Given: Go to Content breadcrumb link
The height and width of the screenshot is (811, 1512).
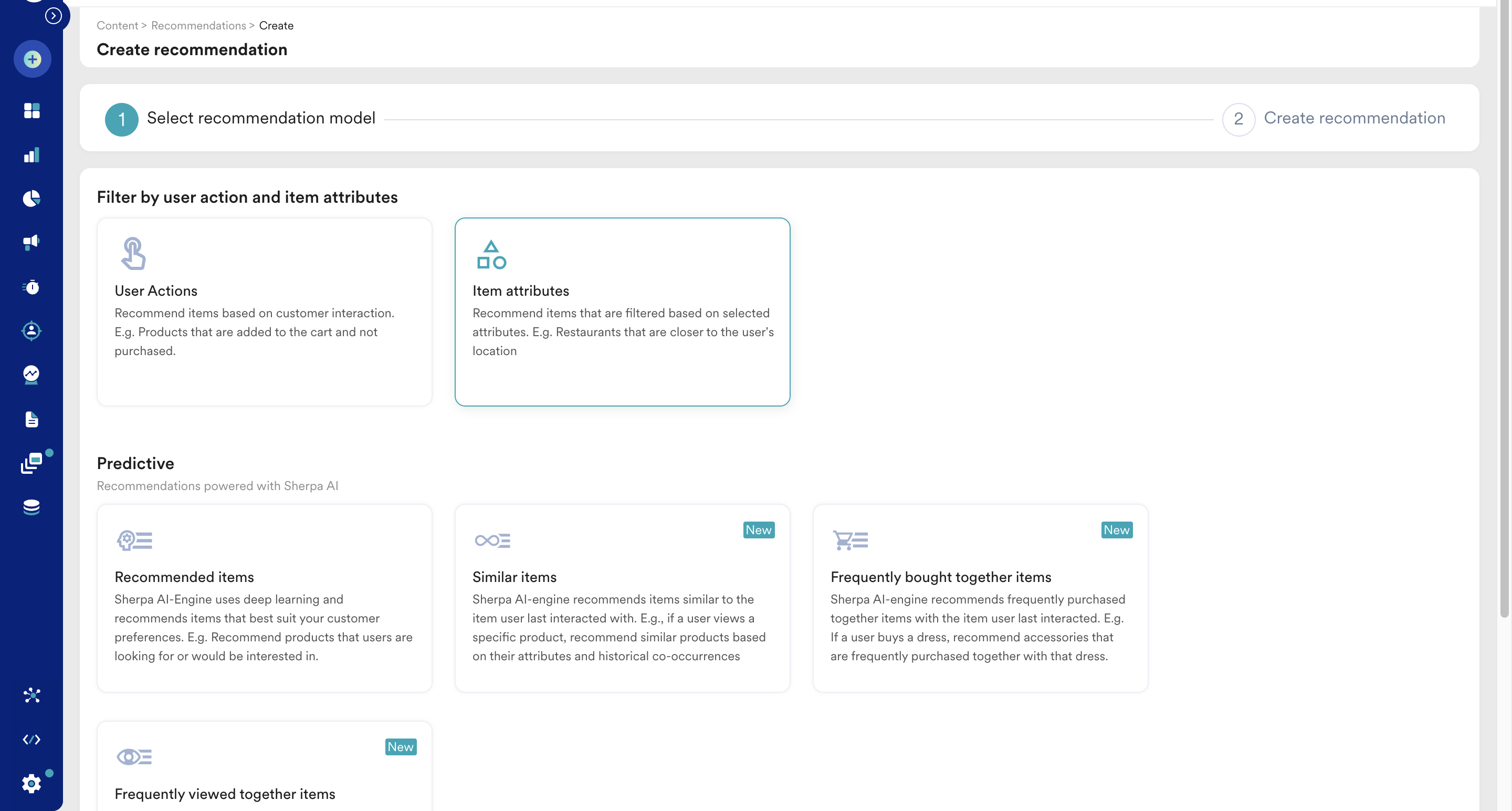Looking at the screenshot, I should (x=118, y=25).
